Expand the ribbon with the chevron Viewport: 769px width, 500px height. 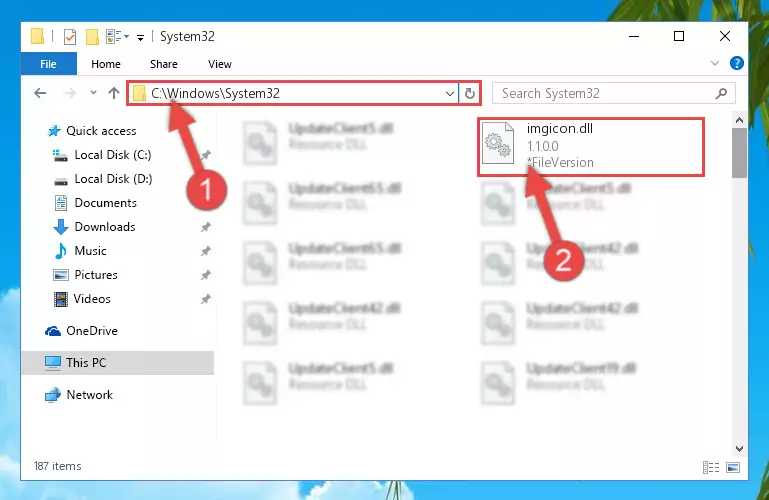point(715,63)
